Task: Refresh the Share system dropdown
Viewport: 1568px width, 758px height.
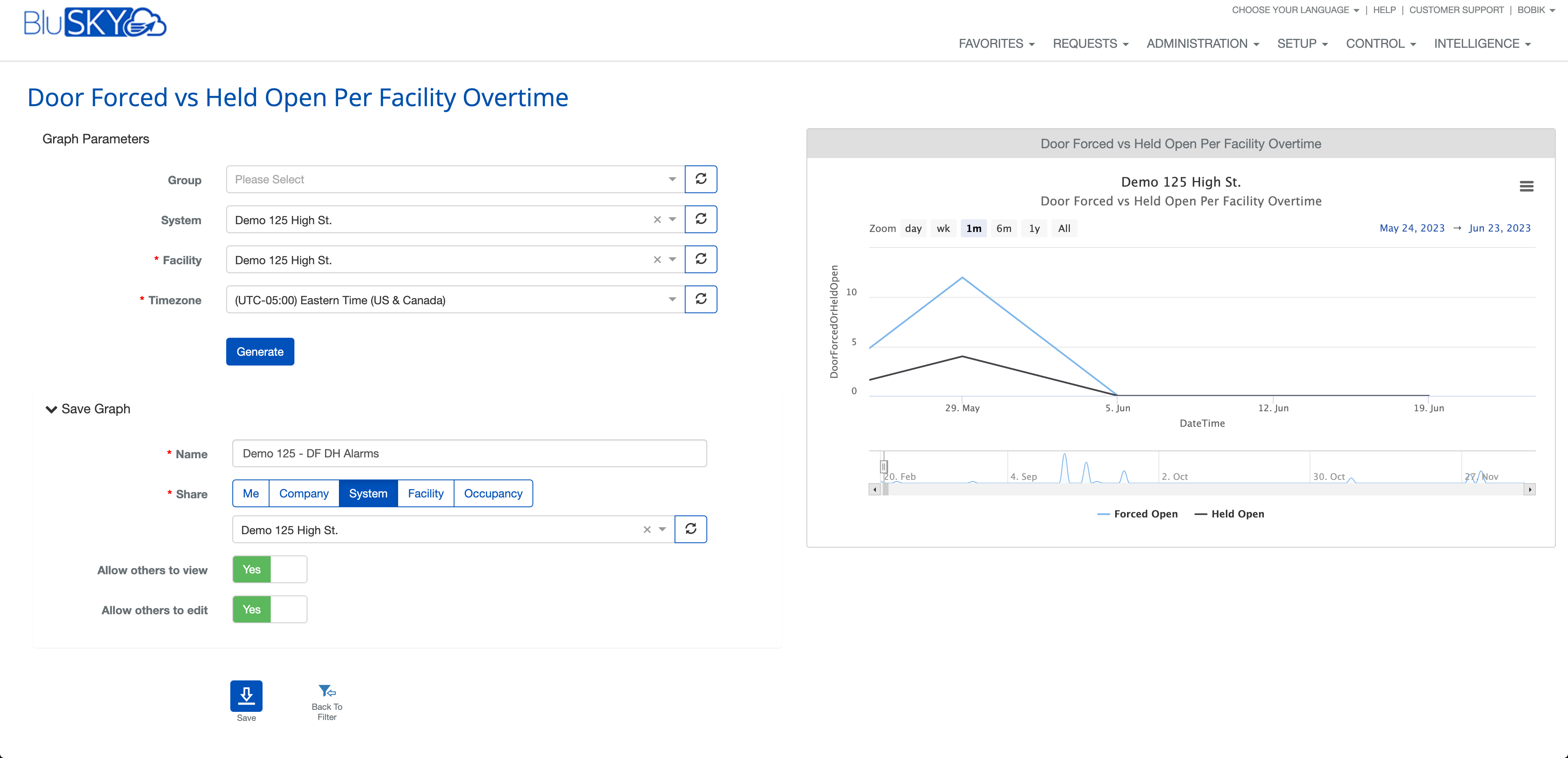Action: (x=690, y=529)
